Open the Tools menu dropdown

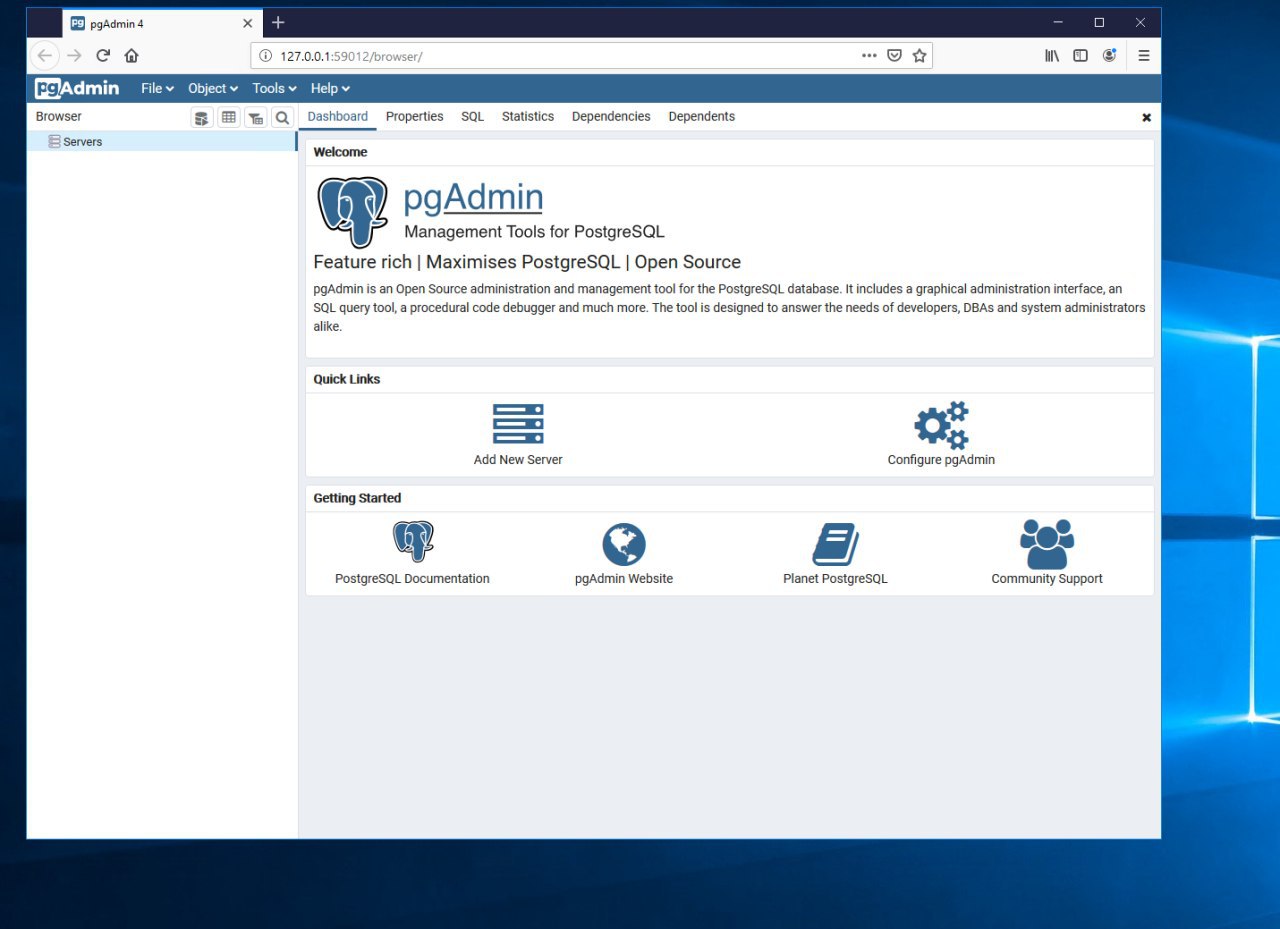pyautogui.click(x=275, y=88)
